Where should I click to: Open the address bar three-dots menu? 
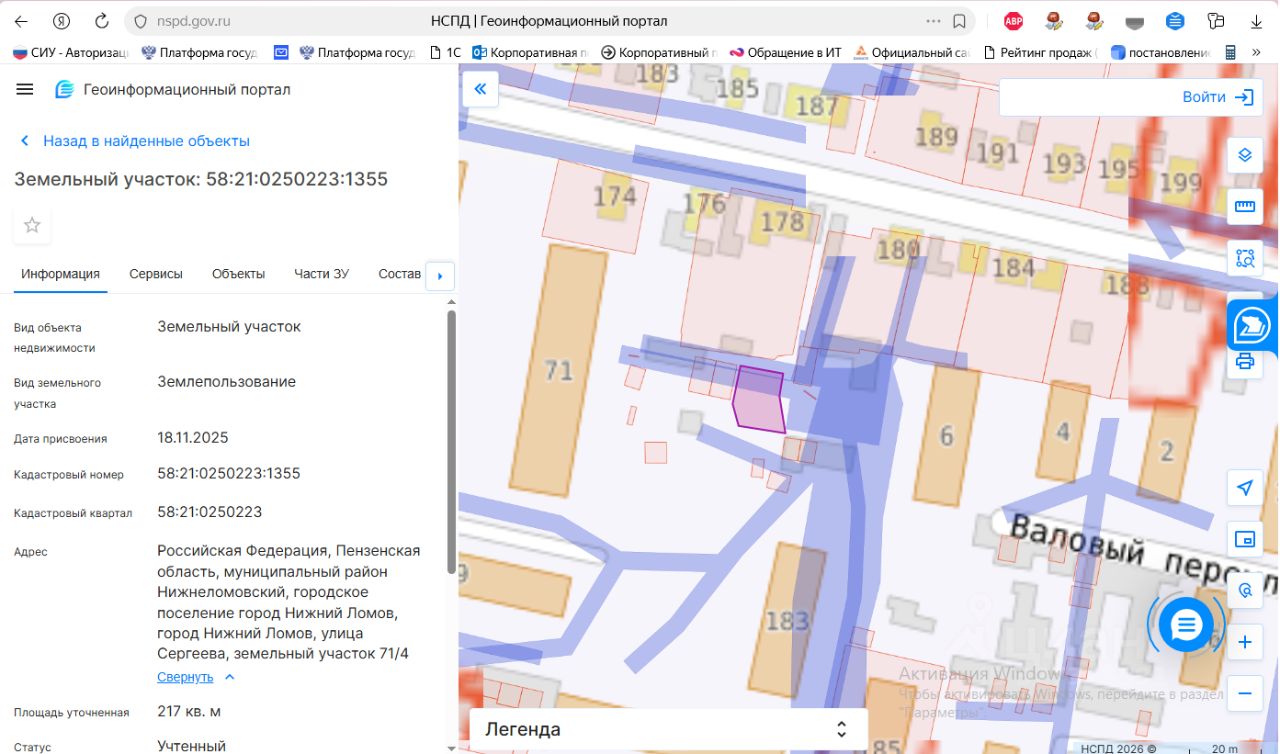coord(934,21)
